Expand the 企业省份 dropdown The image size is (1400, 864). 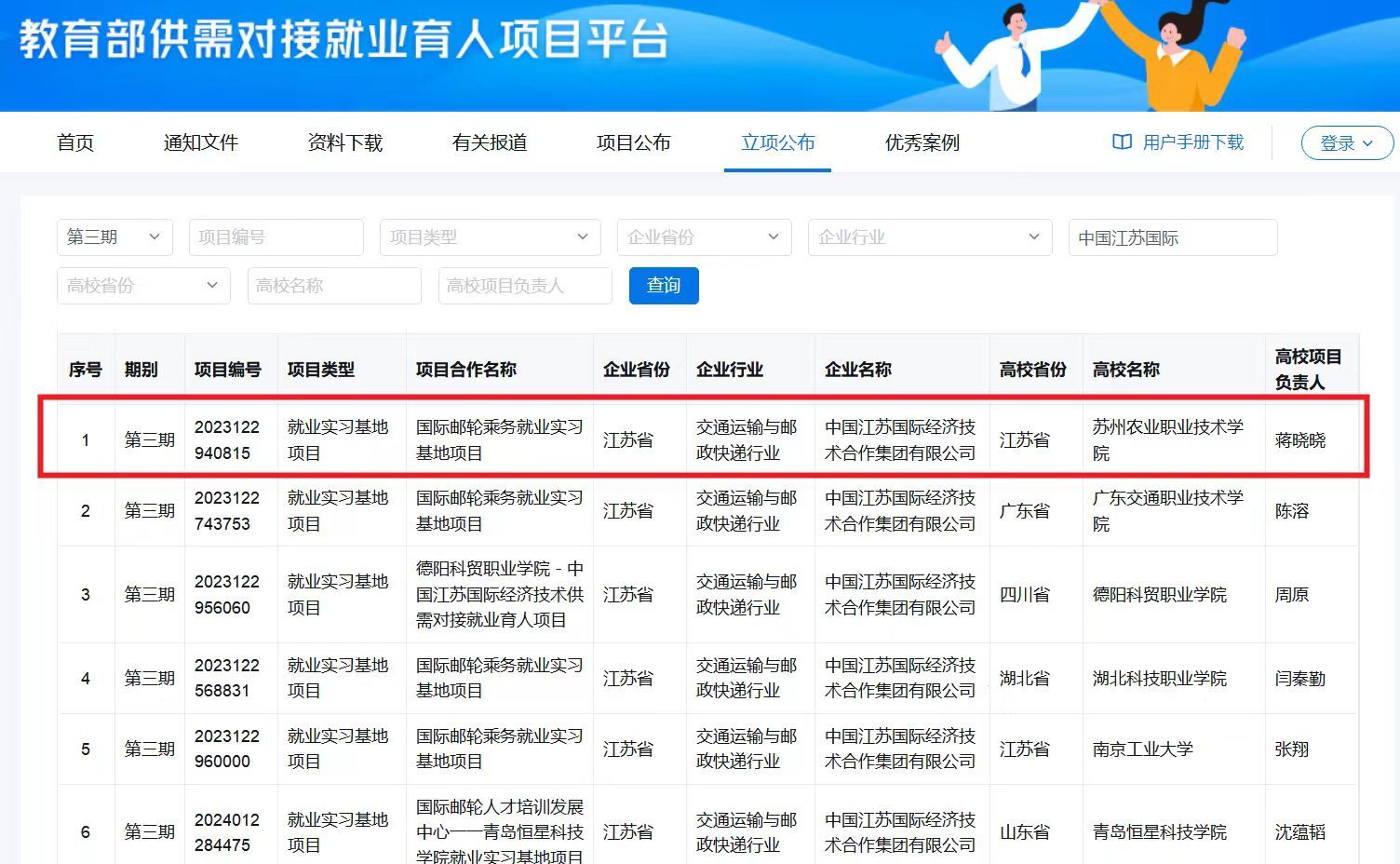pos(705,237)
